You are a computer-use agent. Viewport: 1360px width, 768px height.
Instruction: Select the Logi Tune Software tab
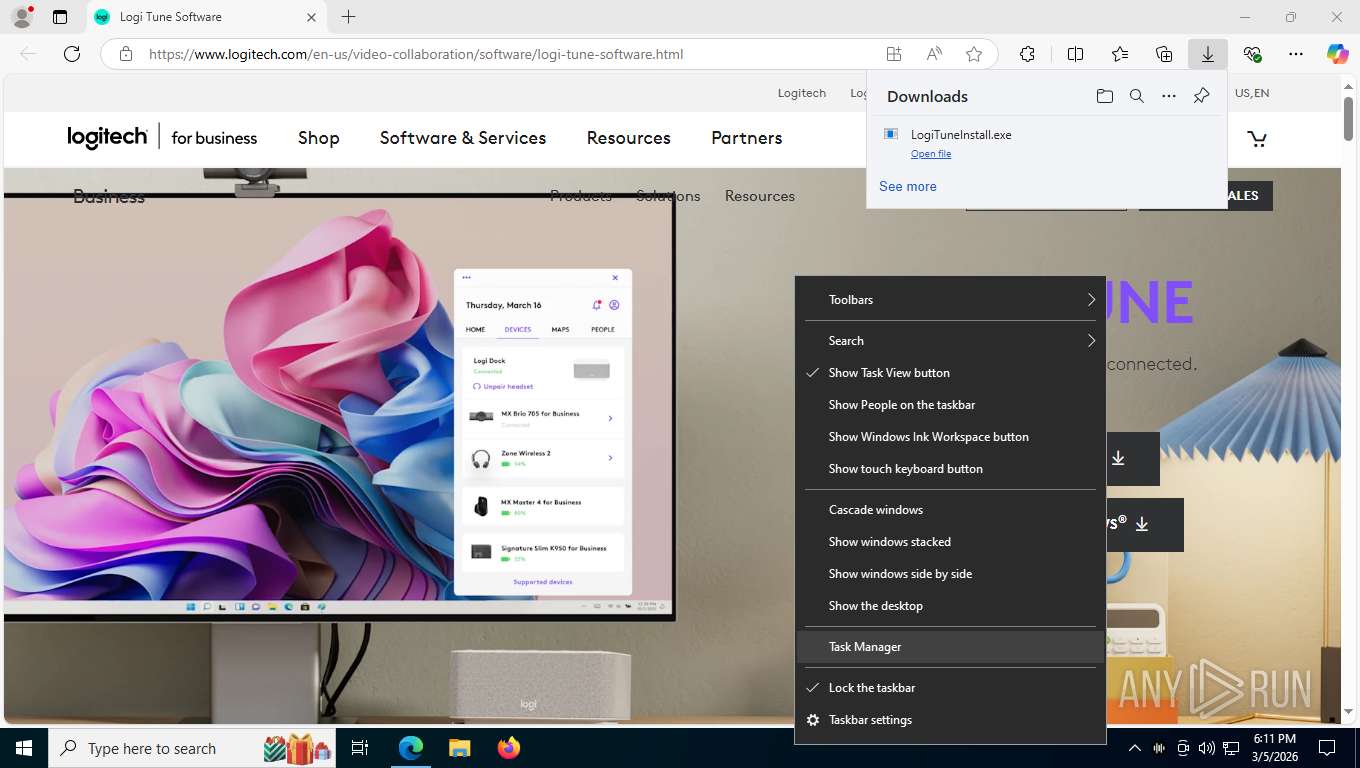(205, 17)
